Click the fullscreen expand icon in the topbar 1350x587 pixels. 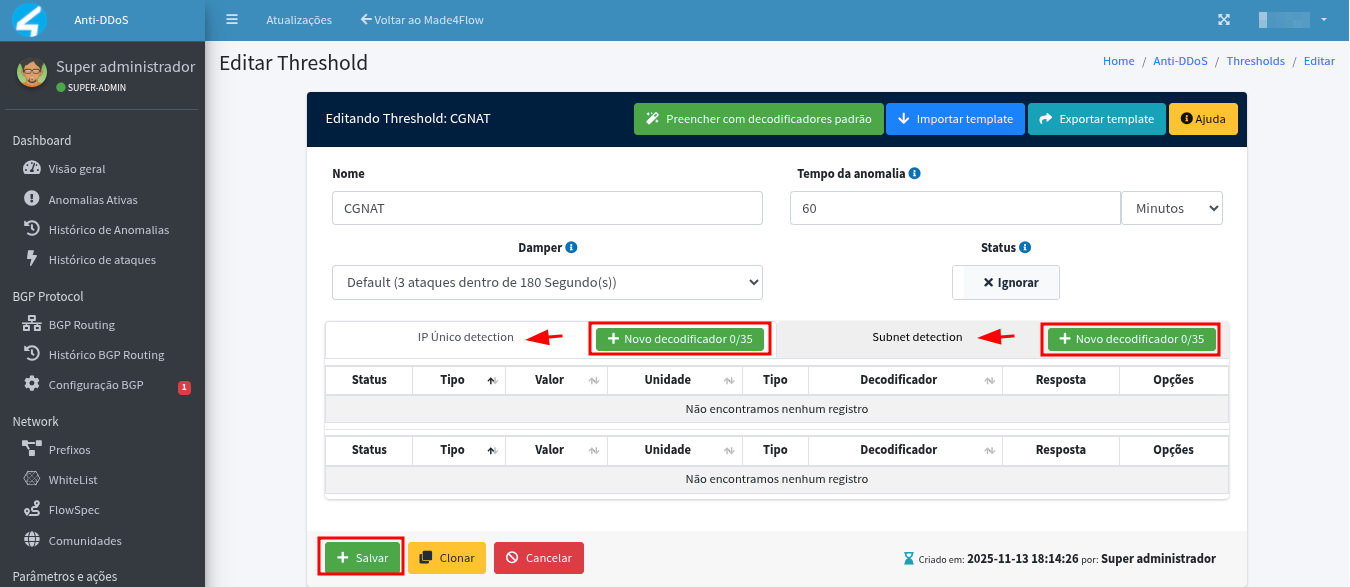tap(1224, 19)
